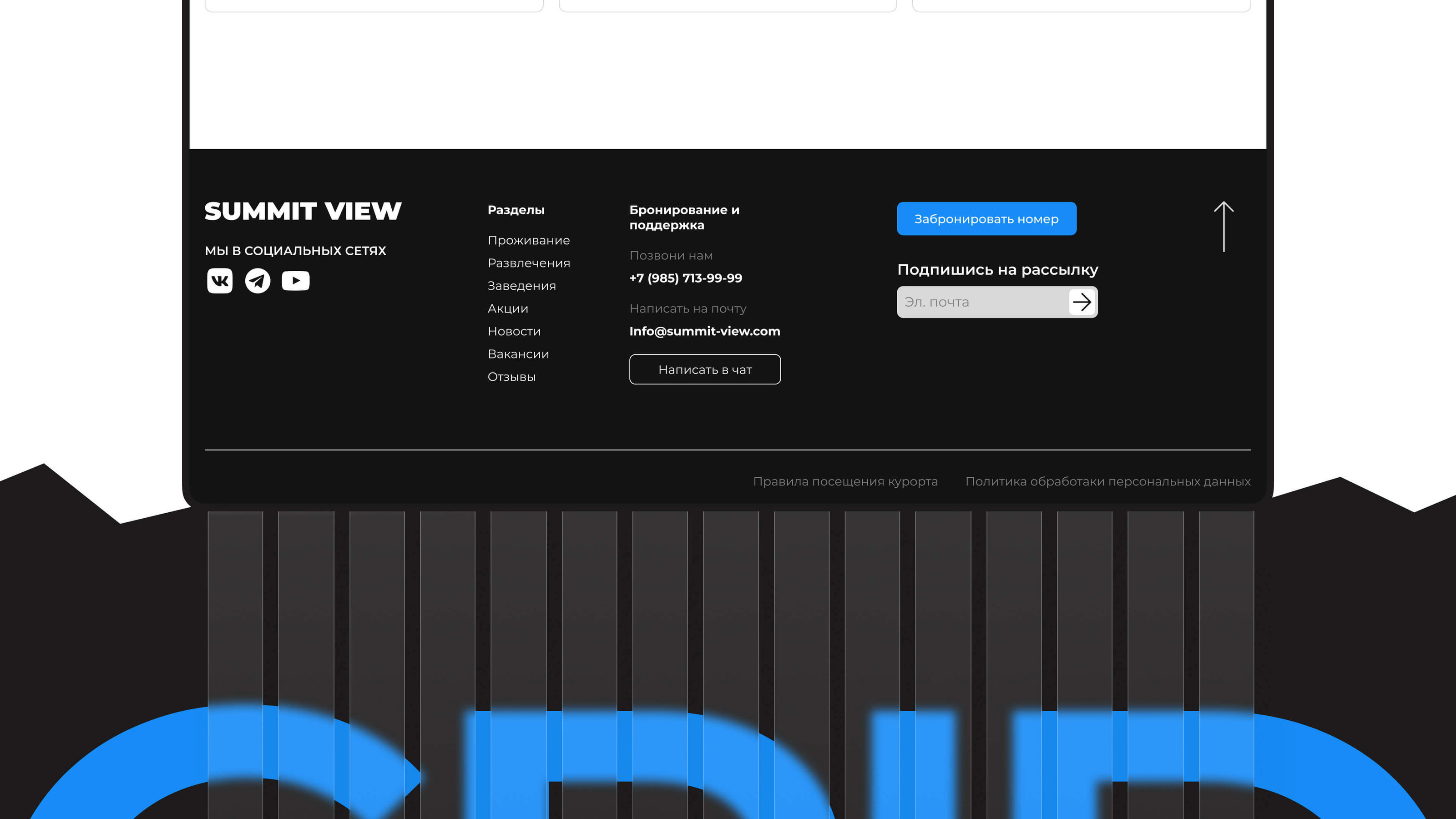Open Политика обработки персональных данных link

(x=1107, y=481)
